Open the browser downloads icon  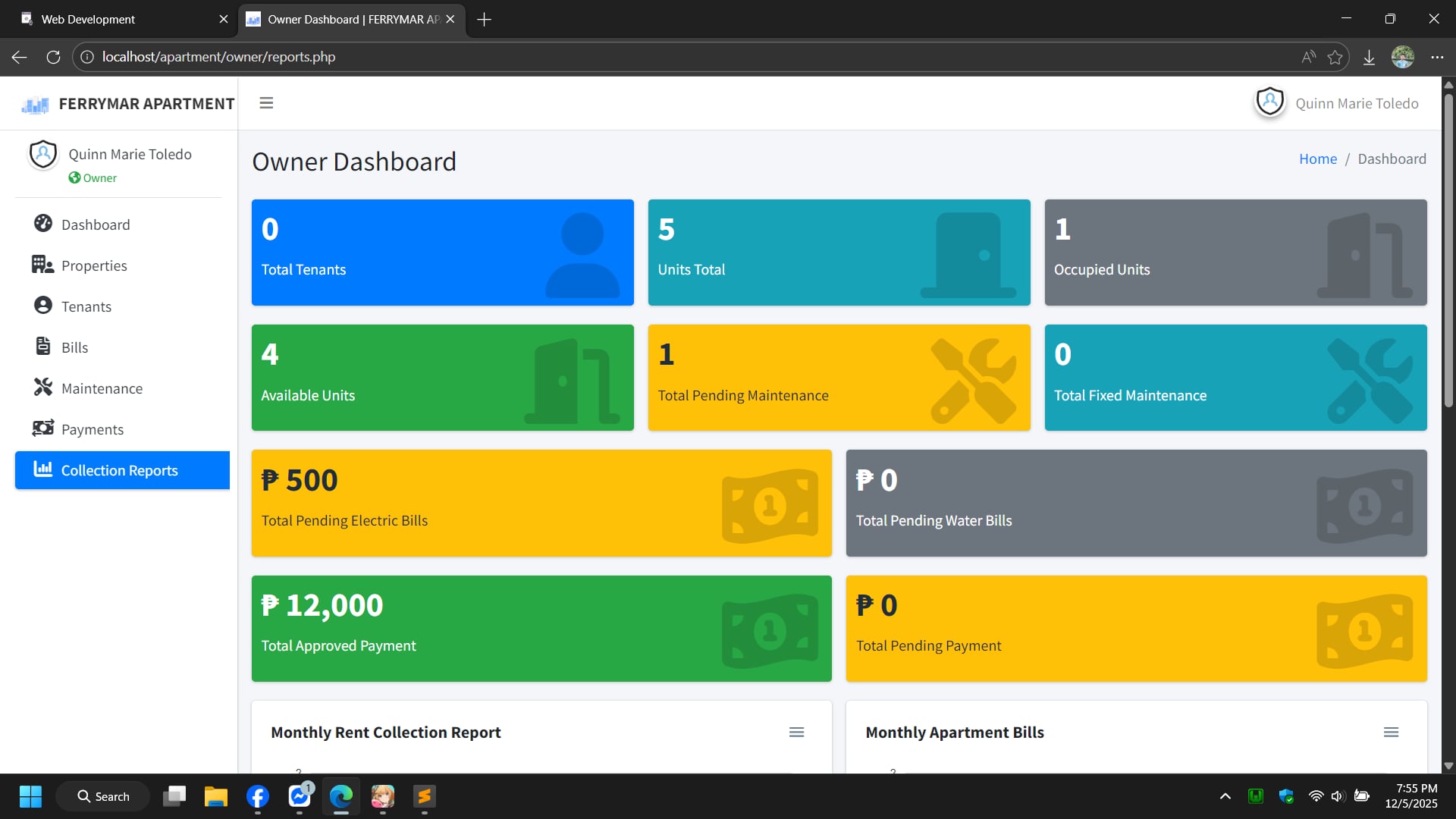1369,57
